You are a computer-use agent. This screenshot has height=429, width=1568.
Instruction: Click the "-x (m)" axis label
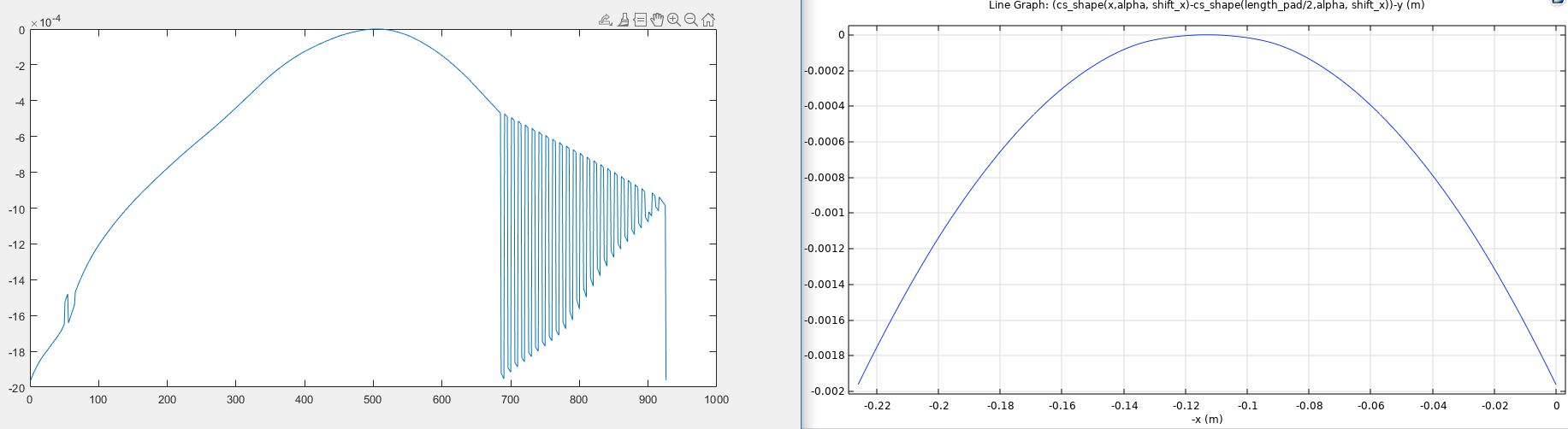click(x=1206, y=420)
